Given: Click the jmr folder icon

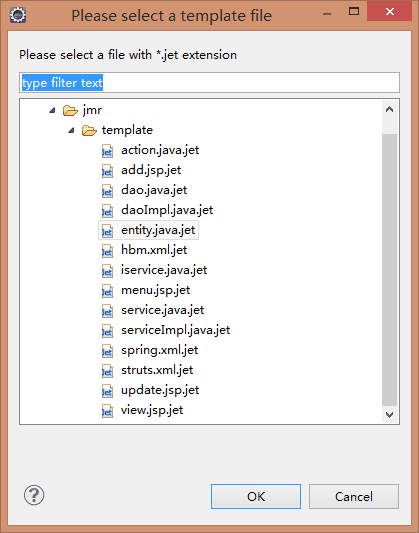Looking at the screenshot, I should (x=70, y=110).
